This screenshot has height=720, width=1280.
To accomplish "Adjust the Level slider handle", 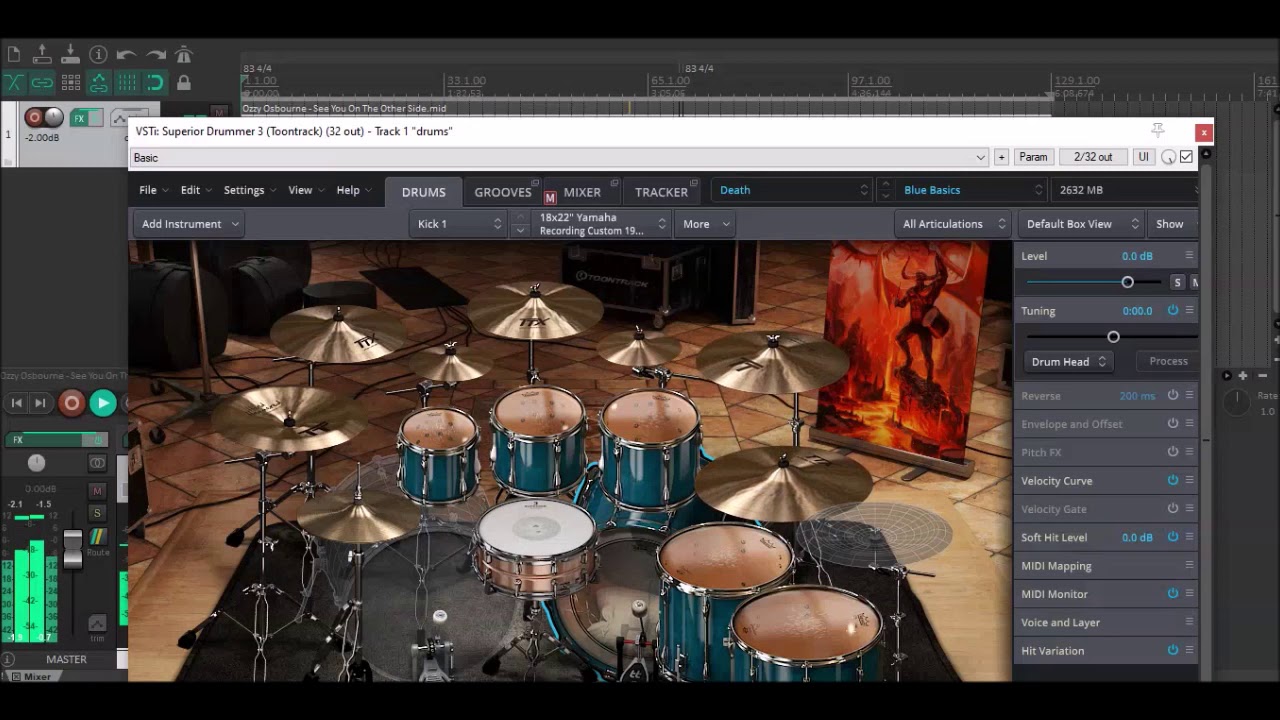I will 1127,282.
